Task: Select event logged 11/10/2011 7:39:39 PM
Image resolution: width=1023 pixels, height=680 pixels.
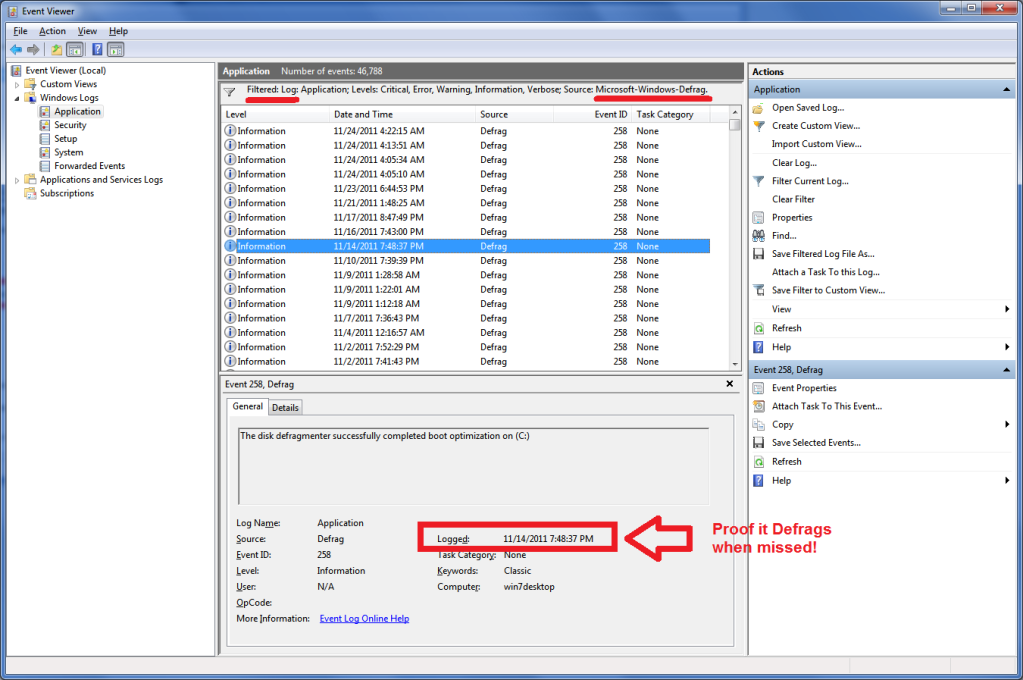Action: tap(466, 260)
